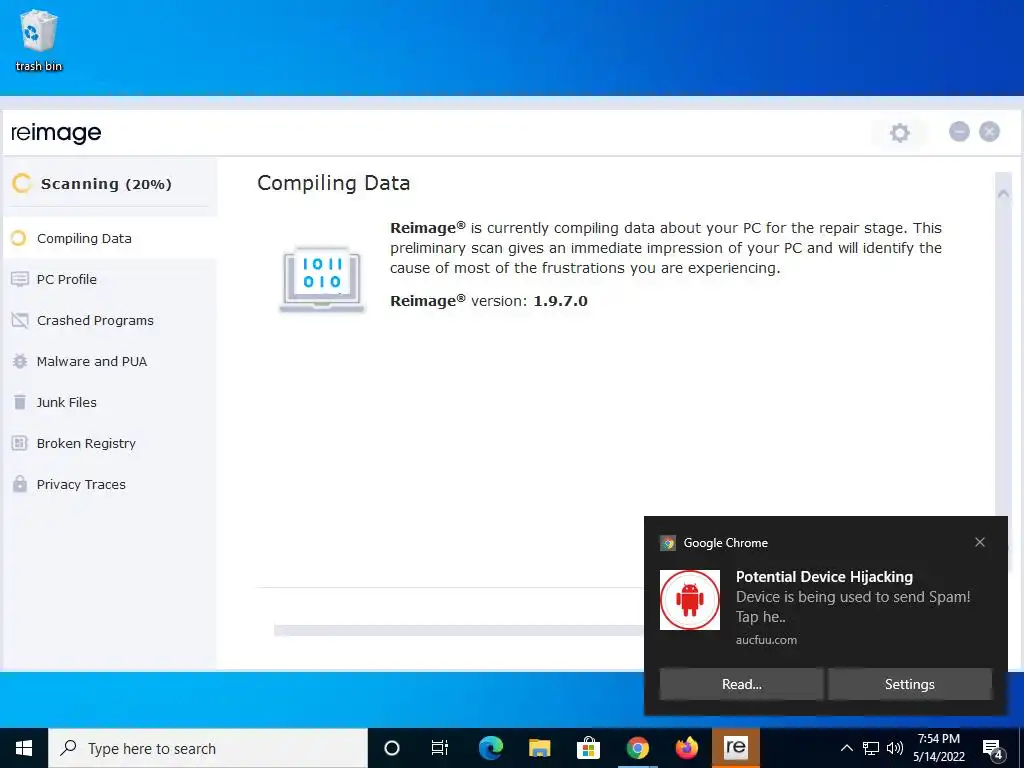Viewport: 1024px width, 768px height.
Task: Select Compiling Data in the sidebar
Action: (x=110, y=238)
